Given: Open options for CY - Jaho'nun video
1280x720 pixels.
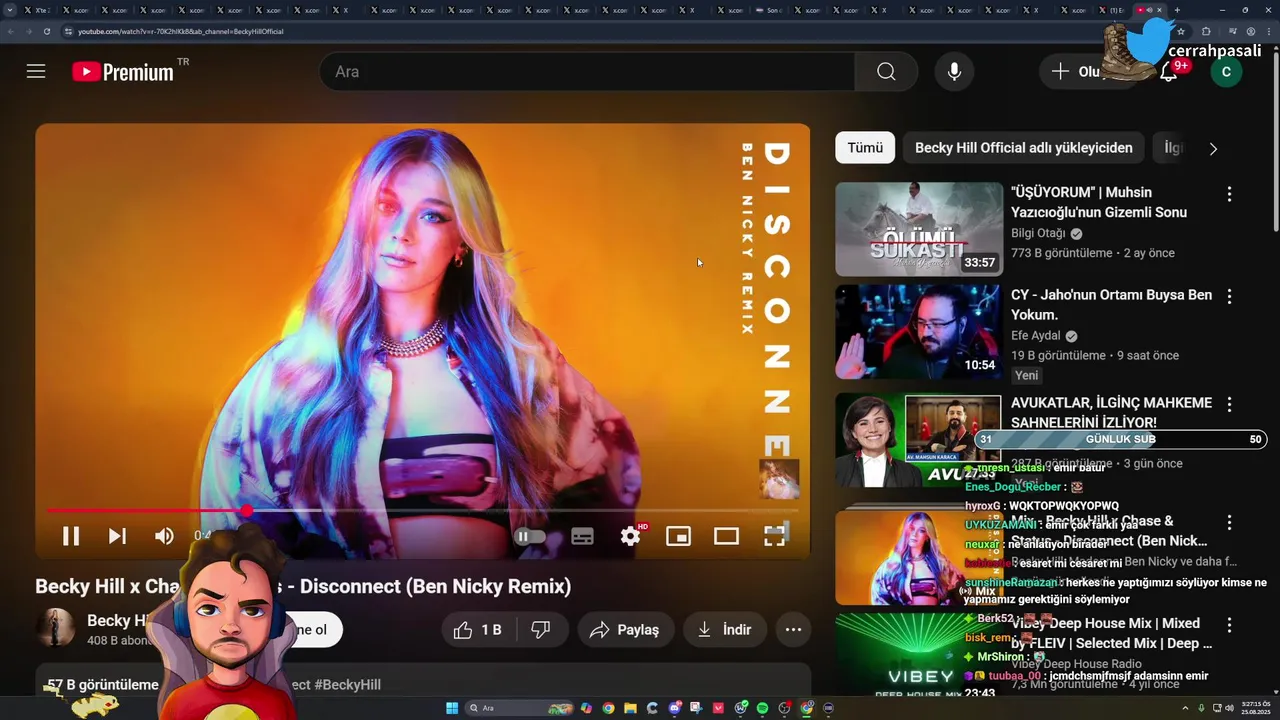Looking at the screenshot, I should (1229, 296).
